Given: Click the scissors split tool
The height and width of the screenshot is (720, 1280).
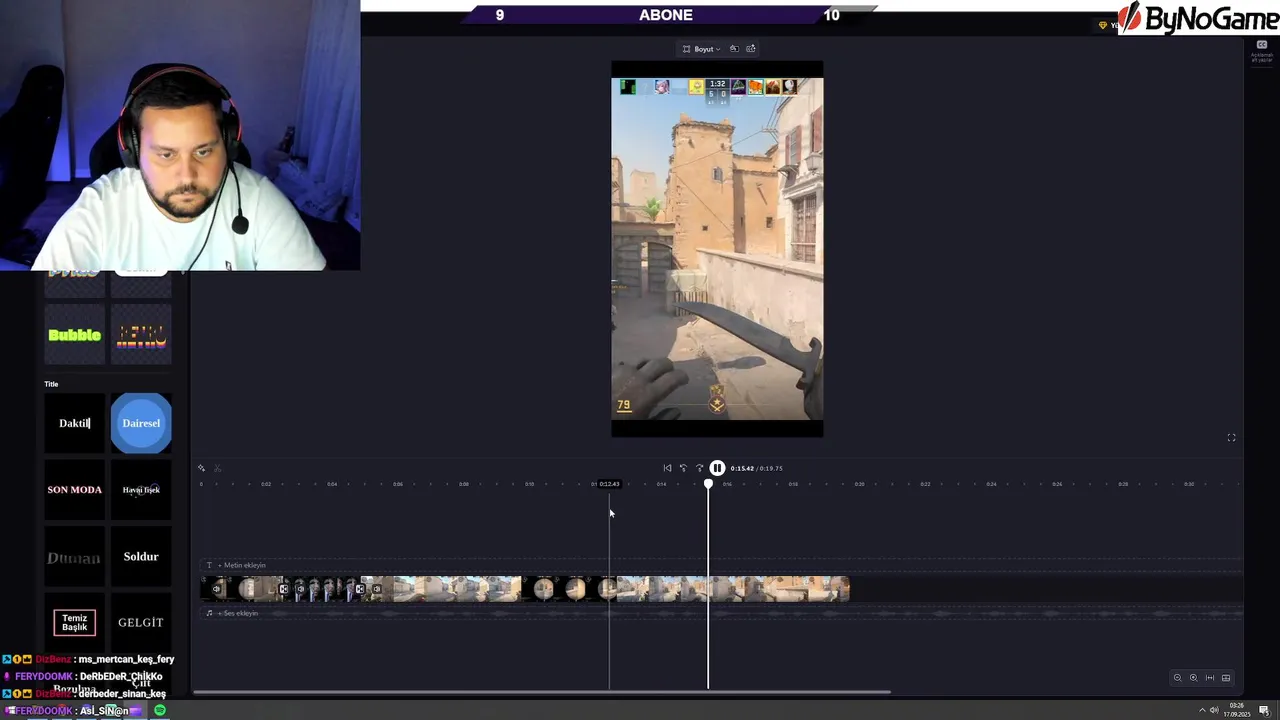Looking at the screenshot, I should 217,468.
